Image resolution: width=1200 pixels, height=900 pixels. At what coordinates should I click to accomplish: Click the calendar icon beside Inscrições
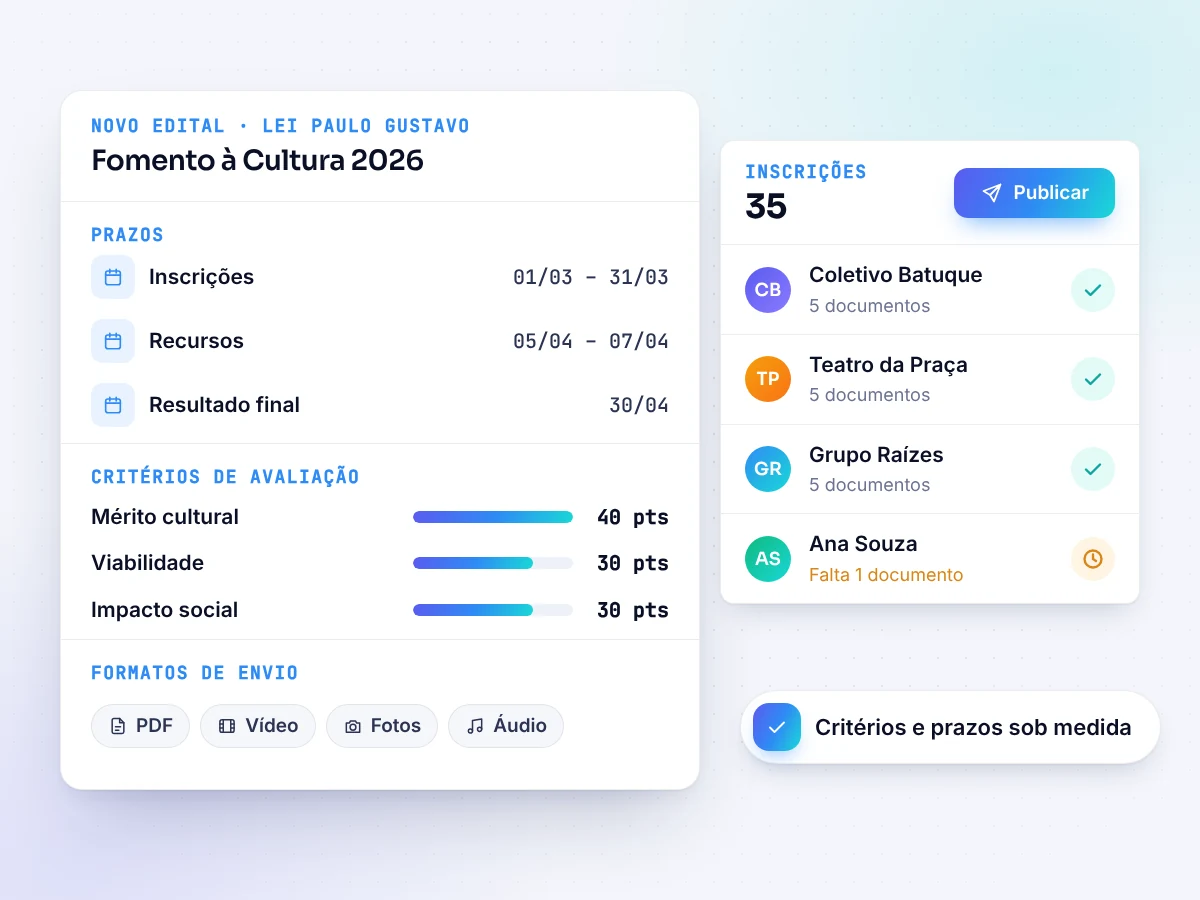point(113,277)
